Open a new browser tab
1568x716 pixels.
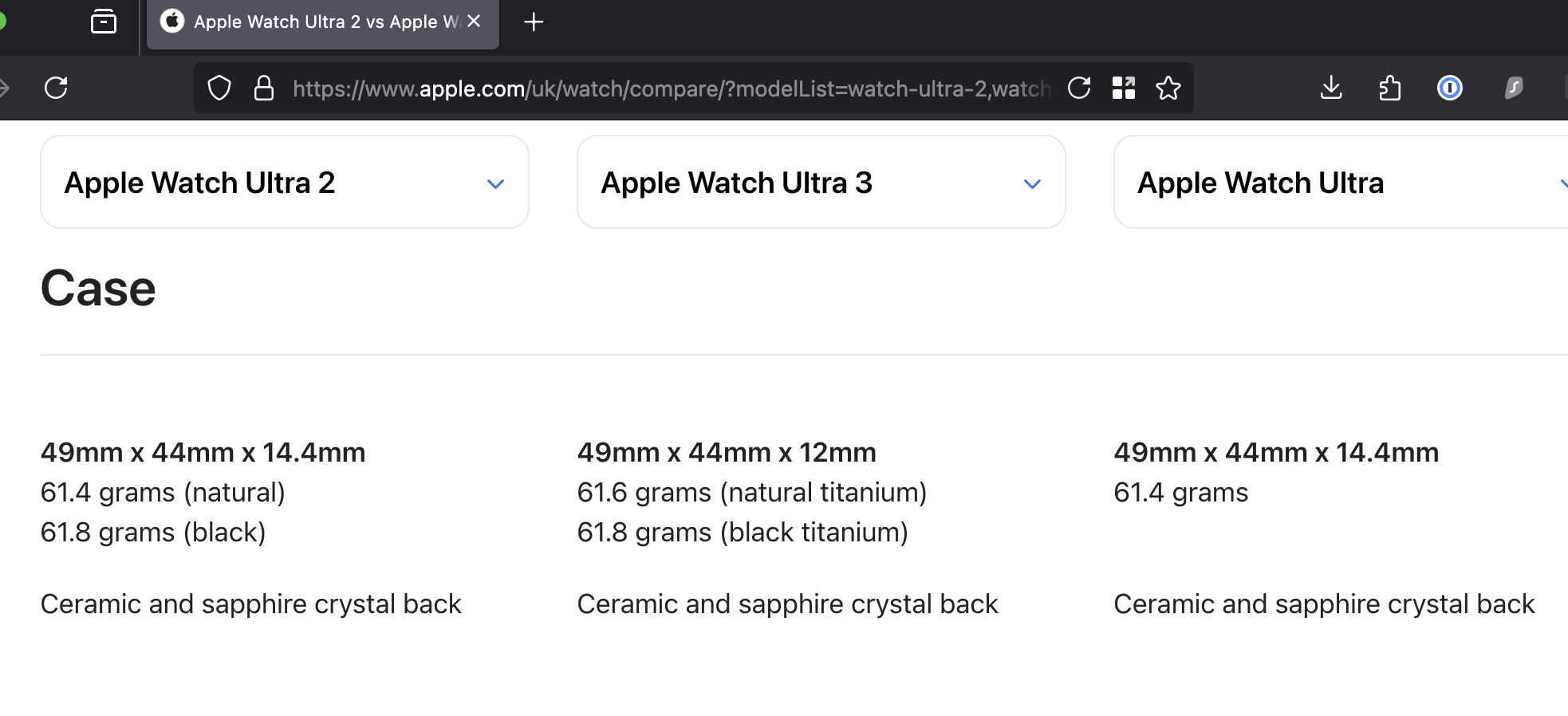click(x=534, y=22)
